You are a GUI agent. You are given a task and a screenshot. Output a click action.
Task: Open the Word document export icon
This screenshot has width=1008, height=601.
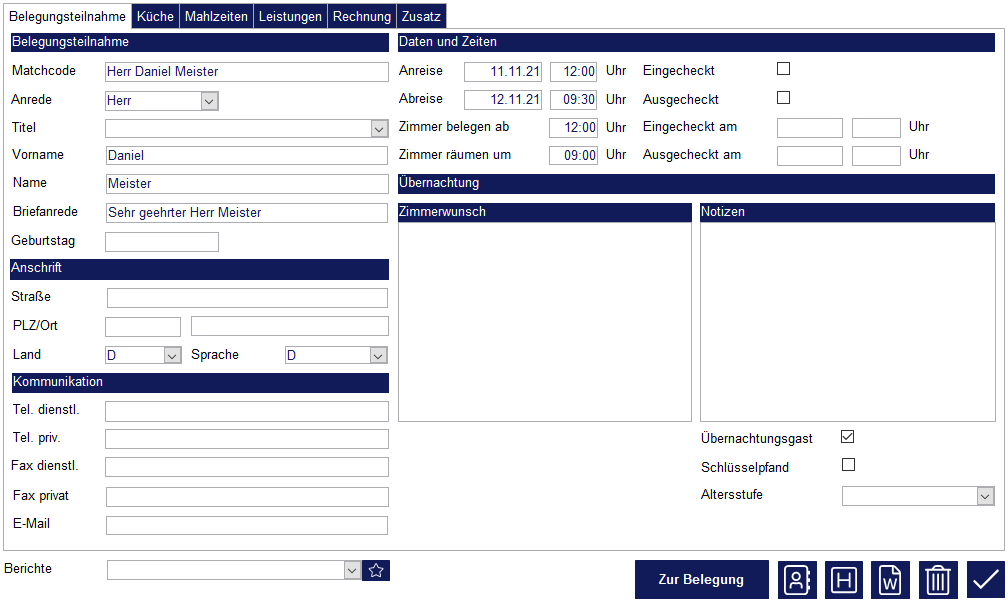click(x=890, y=580)
